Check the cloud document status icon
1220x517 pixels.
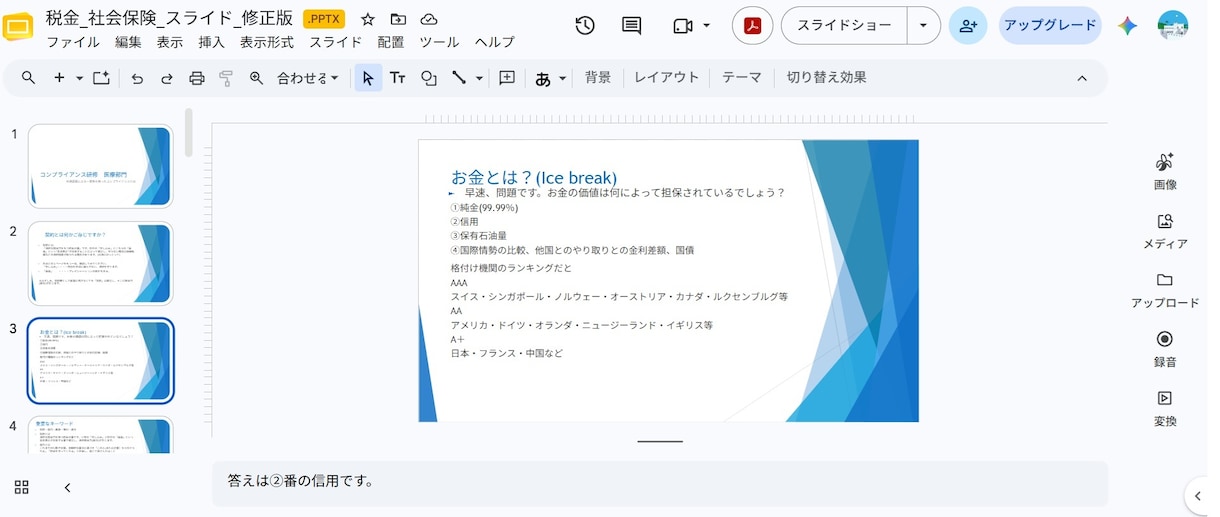(428, 19)
